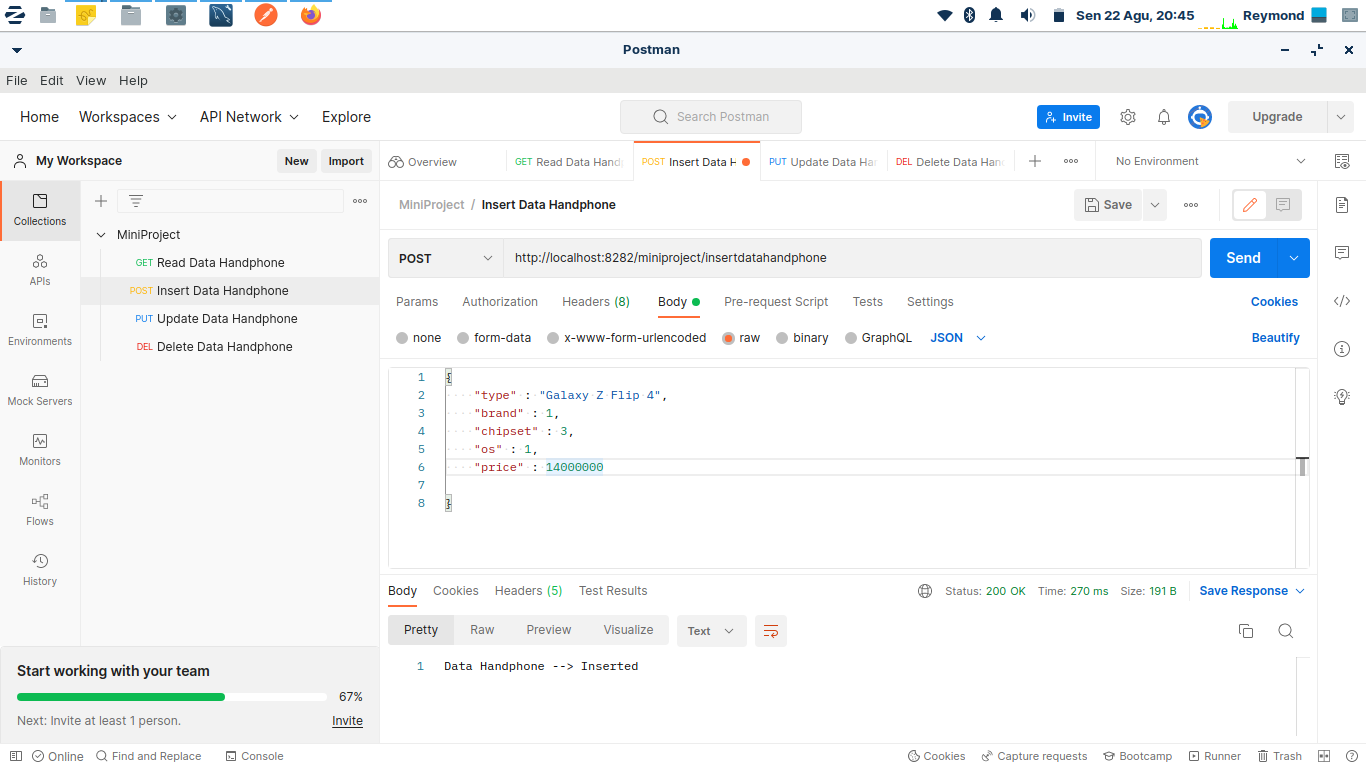
Task: Open the Environments sidebar panel
Action: [40, 330]
